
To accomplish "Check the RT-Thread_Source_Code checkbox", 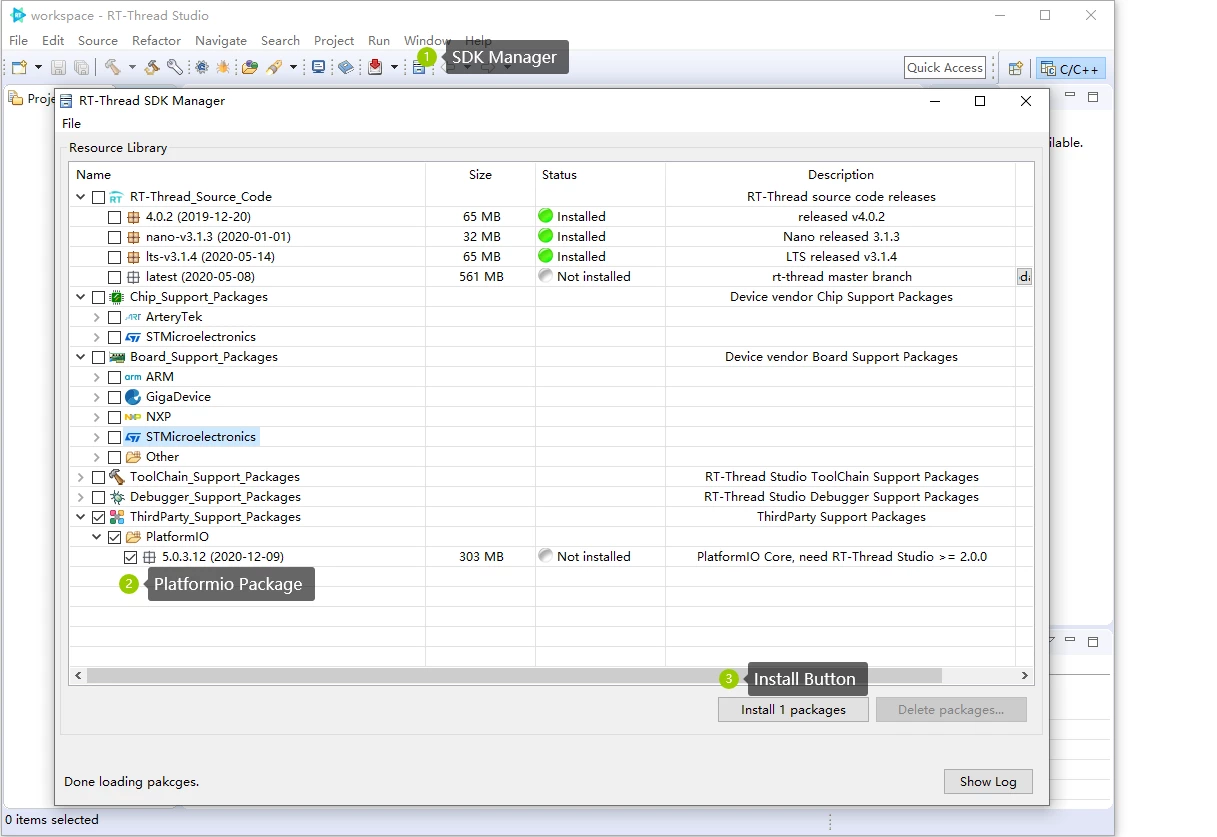I will click(98, 197).
